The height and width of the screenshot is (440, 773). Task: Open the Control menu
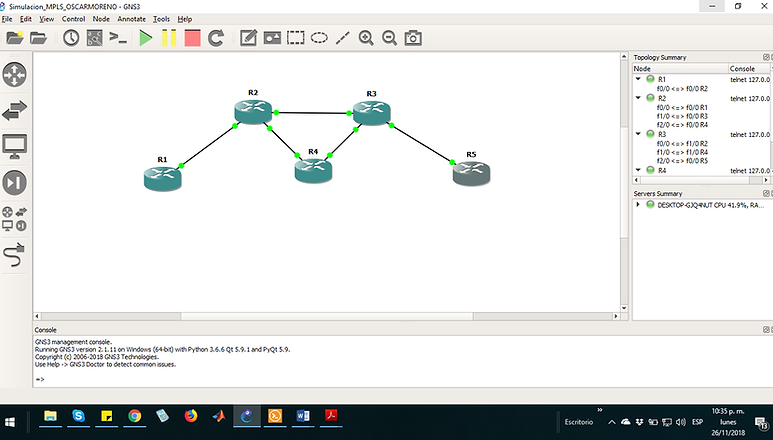click(x=73, y=19)
